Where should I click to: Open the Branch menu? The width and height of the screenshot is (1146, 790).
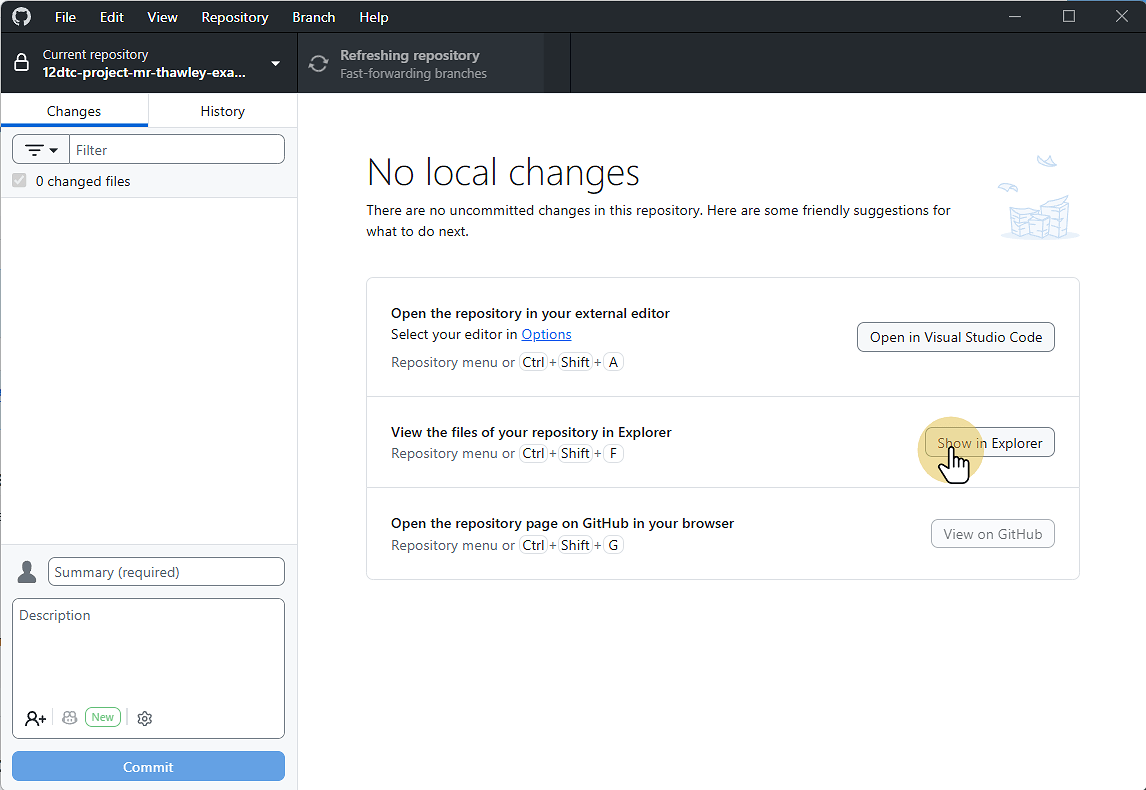(x=313, y=17)
